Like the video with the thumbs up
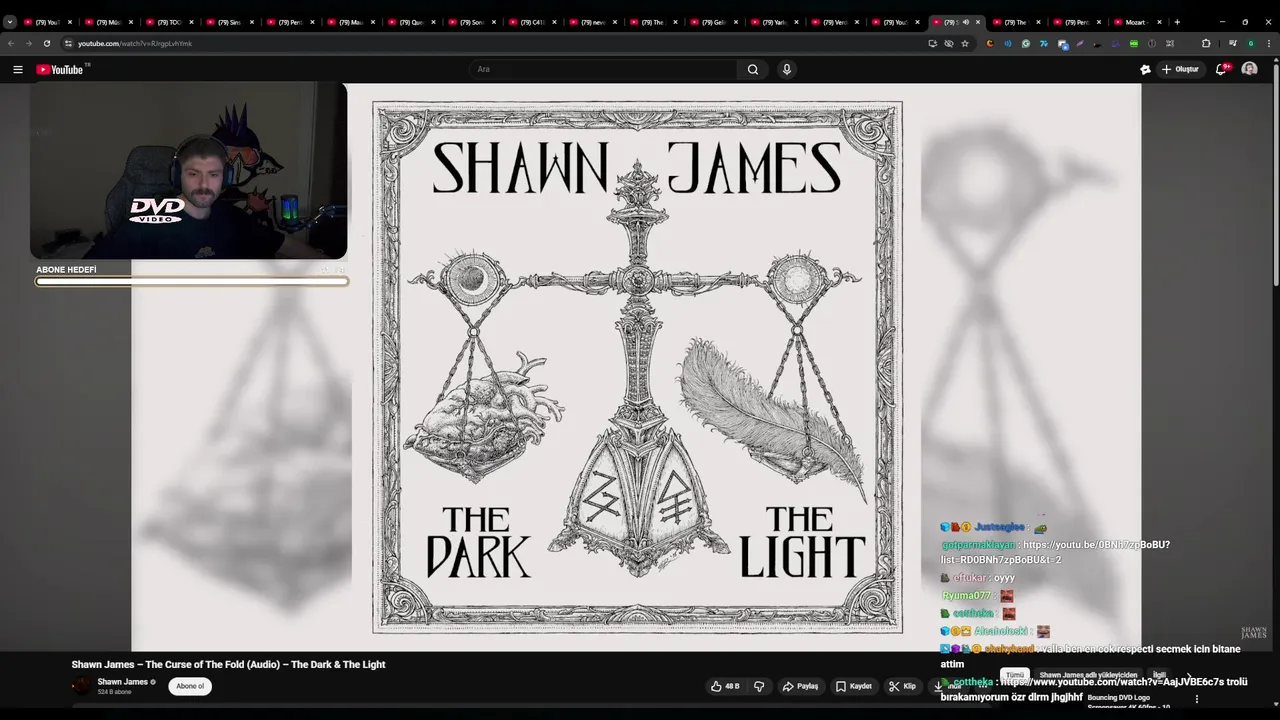The image size is (1280, 720). pos(725,686)
